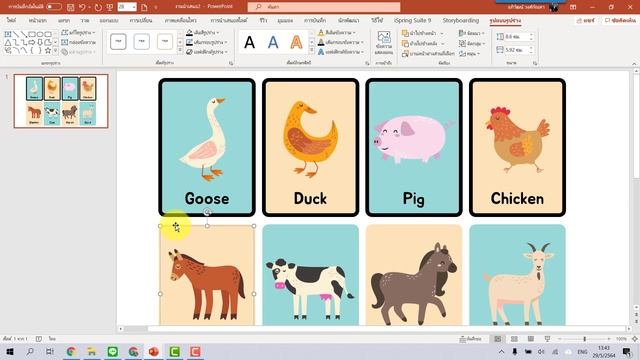The height and width of the screenshot is (360, 640).
Task: Select the active Shape Format tab
Action: (x=505, y=20)
